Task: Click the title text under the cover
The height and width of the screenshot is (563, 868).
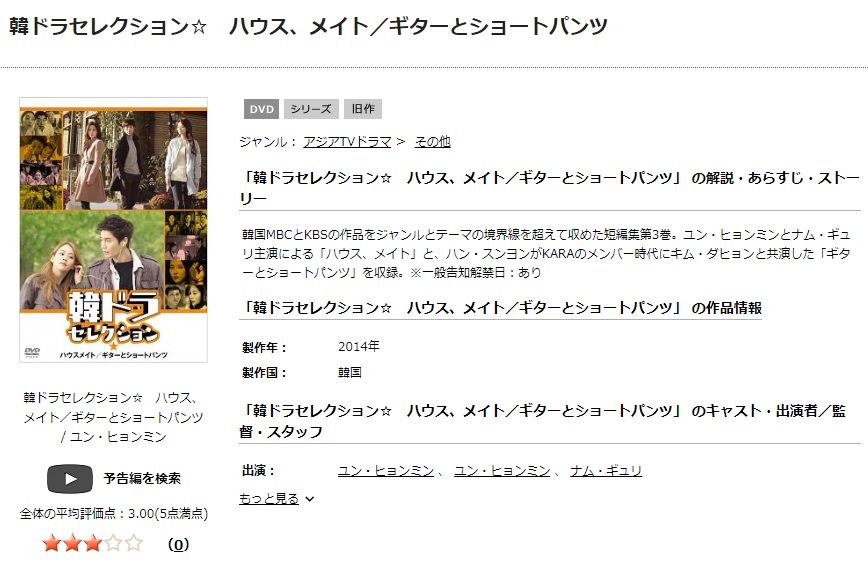Action: pos(113,417)
